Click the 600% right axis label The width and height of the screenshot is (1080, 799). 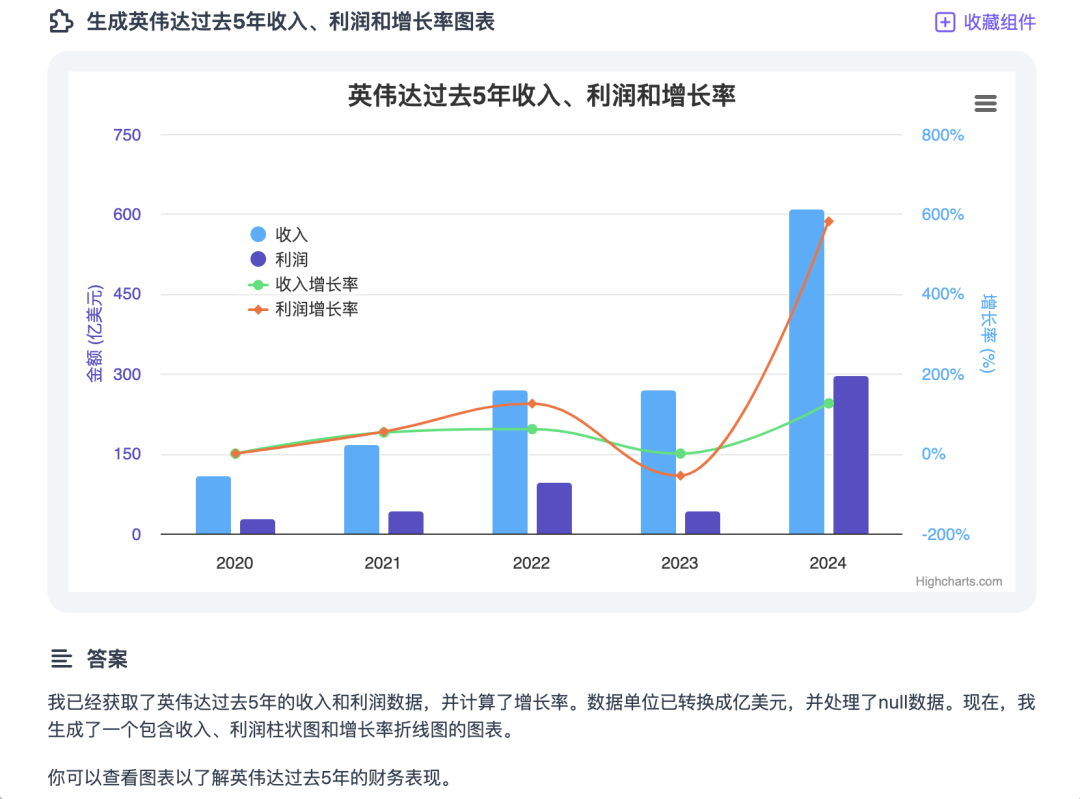[943, 214]
